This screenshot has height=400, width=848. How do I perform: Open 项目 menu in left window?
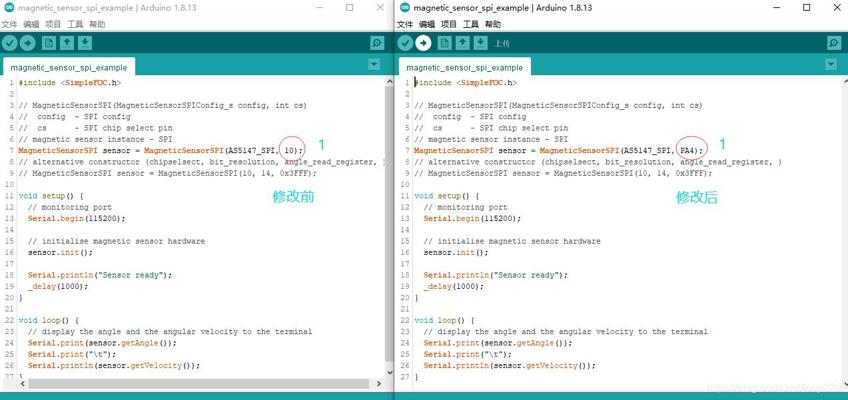click(53, 24)
